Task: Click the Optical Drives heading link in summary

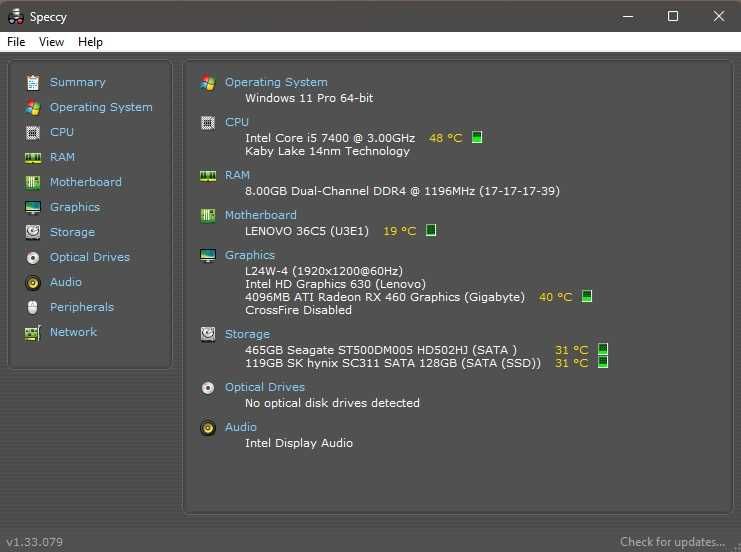Action: point(265,388)
